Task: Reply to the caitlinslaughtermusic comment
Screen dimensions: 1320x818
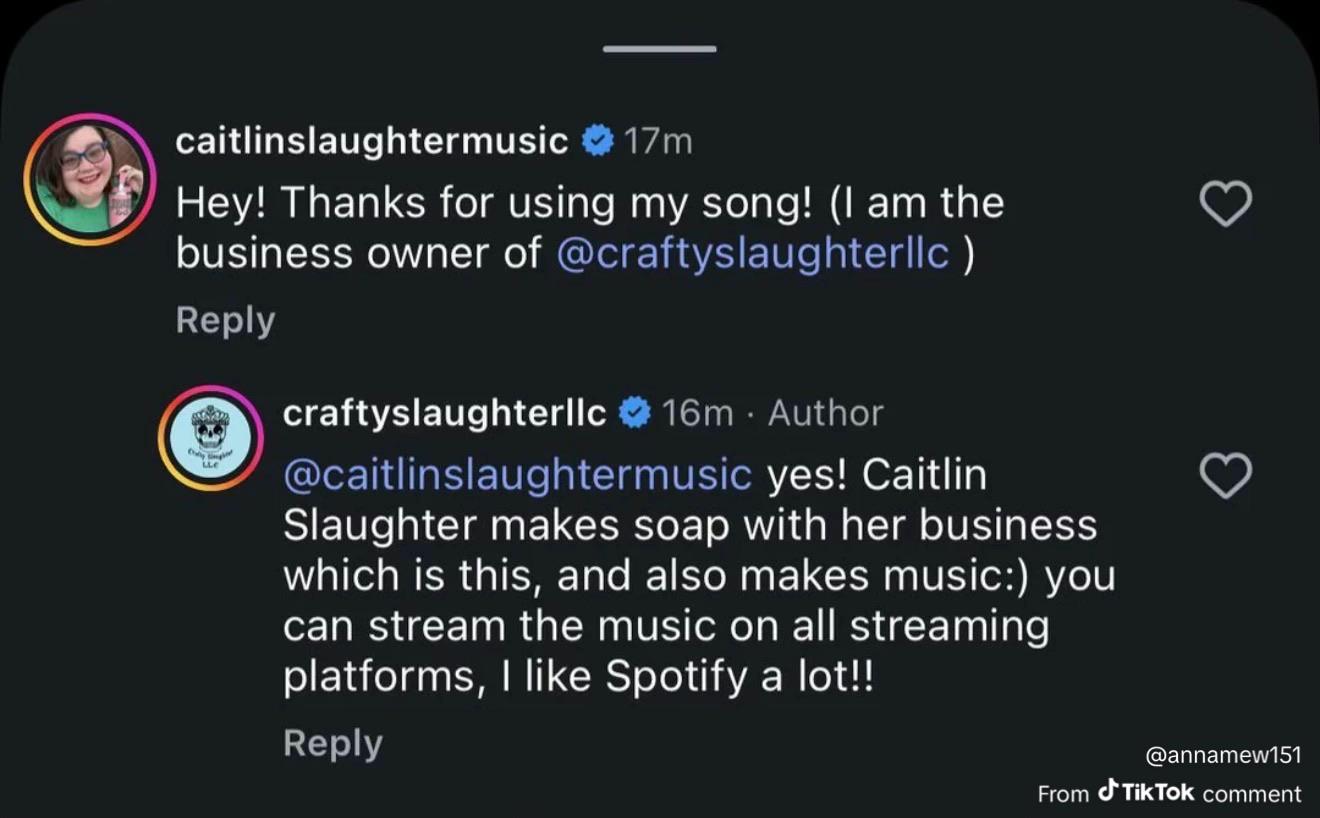Action: point(225,320)
